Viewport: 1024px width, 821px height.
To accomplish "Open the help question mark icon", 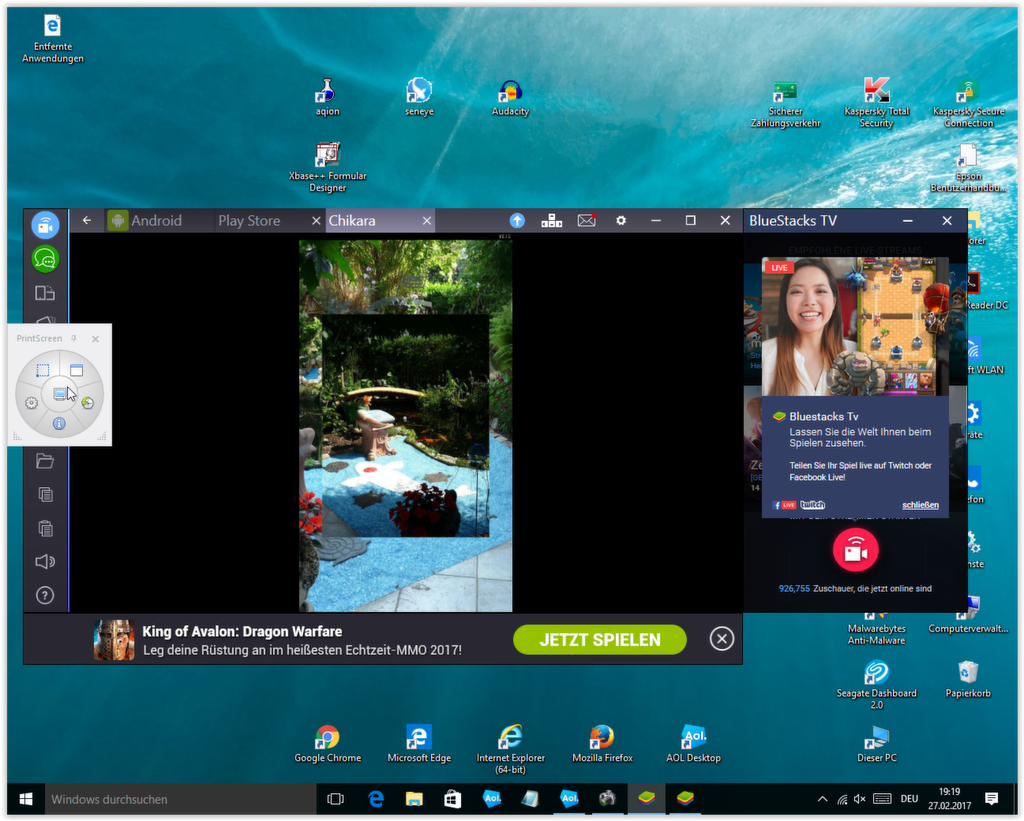I will [x=45, y=595].
